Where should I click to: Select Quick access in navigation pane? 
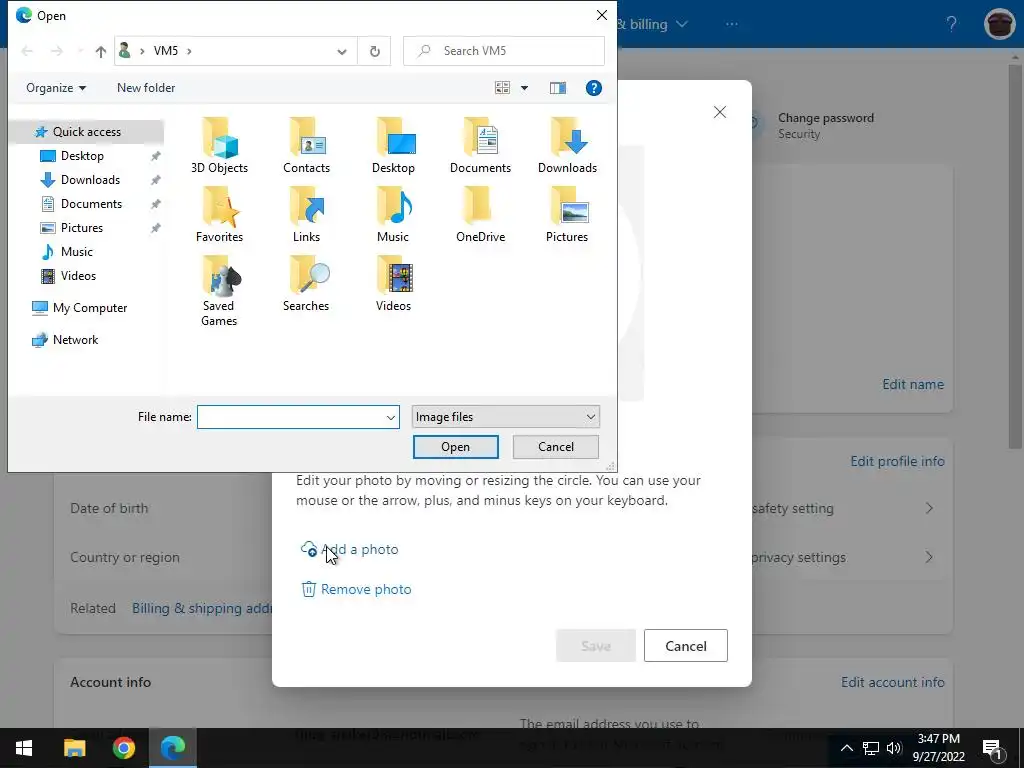(86, 132)
